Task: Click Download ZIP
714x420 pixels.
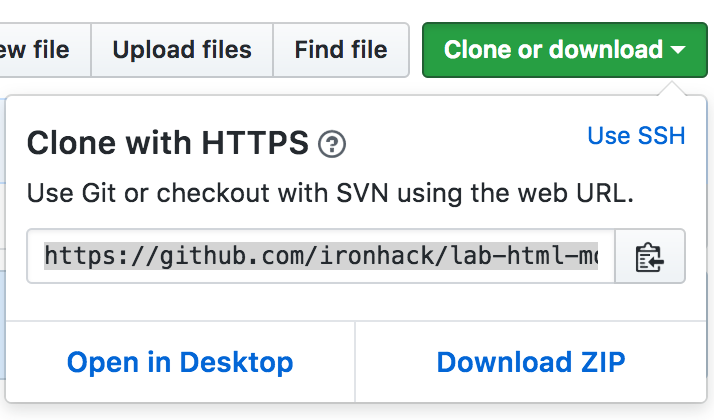Action: coord(531,362)
